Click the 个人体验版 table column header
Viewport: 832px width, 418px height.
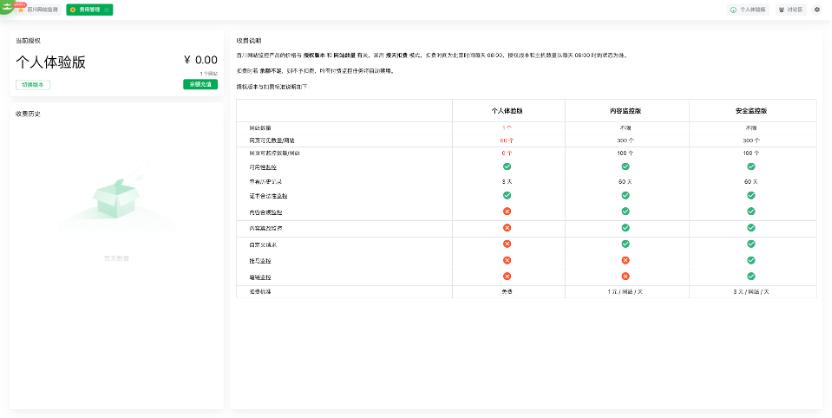[507, 111]
